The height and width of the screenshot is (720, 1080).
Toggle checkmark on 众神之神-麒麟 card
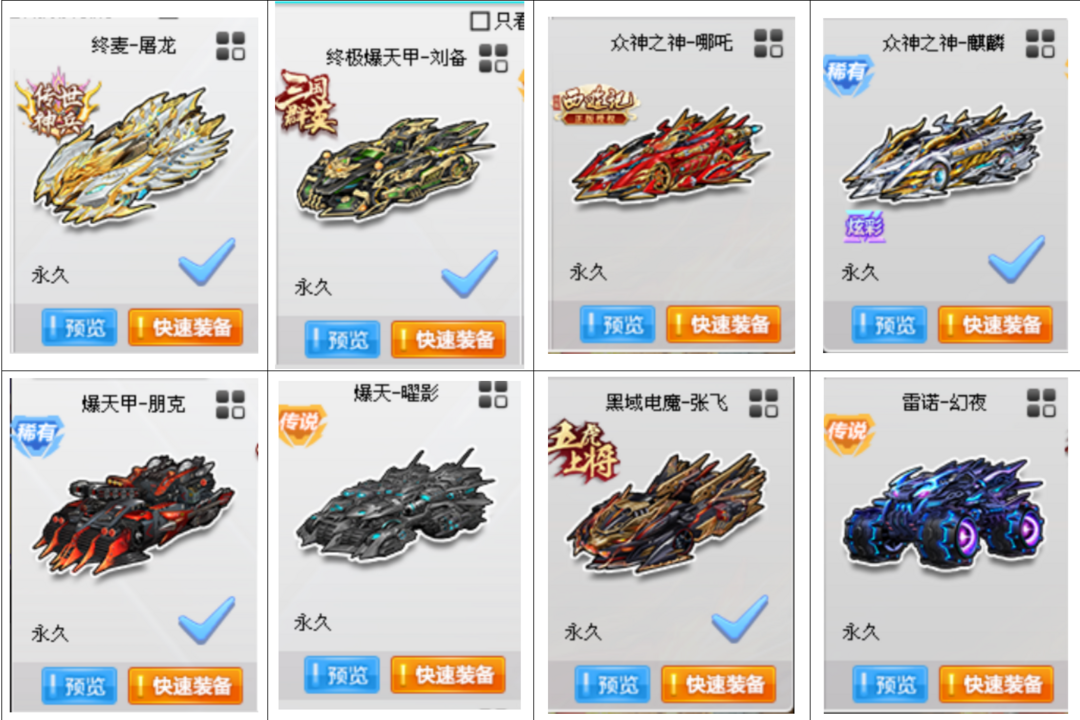tap(1017, 259)
